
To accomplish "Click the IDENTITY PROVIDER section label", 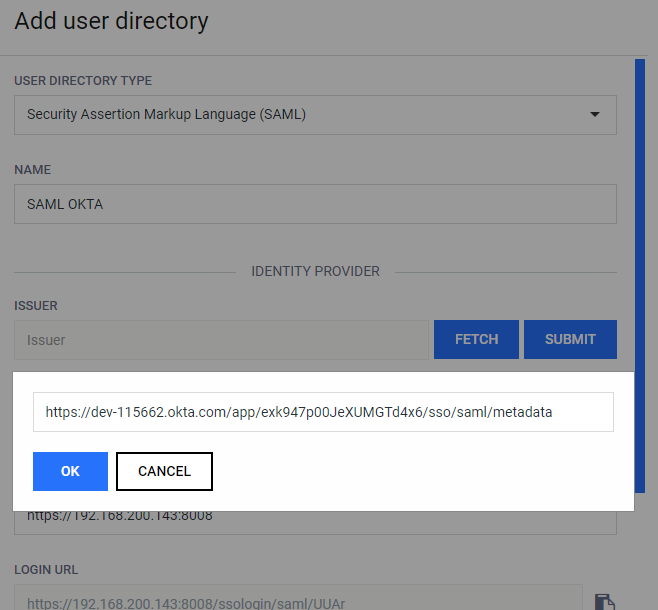I will coord(316,271).
